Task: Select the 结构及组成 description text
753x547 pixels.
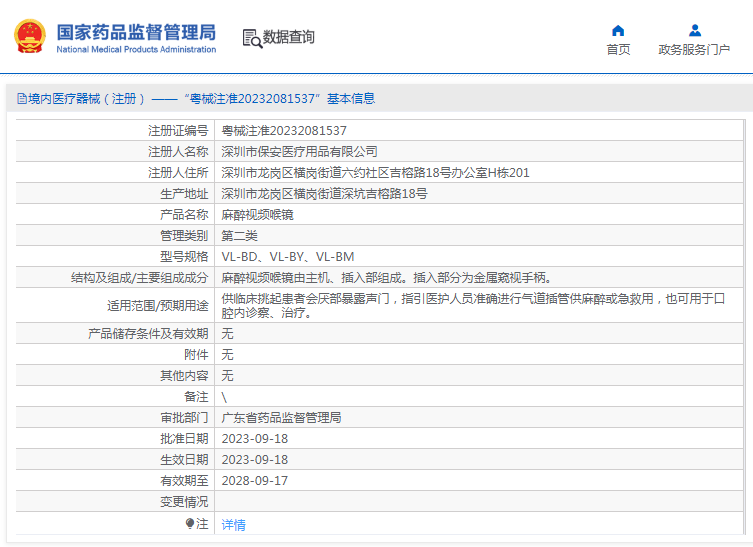Action: pyautogui.click(x=389, y=278)
